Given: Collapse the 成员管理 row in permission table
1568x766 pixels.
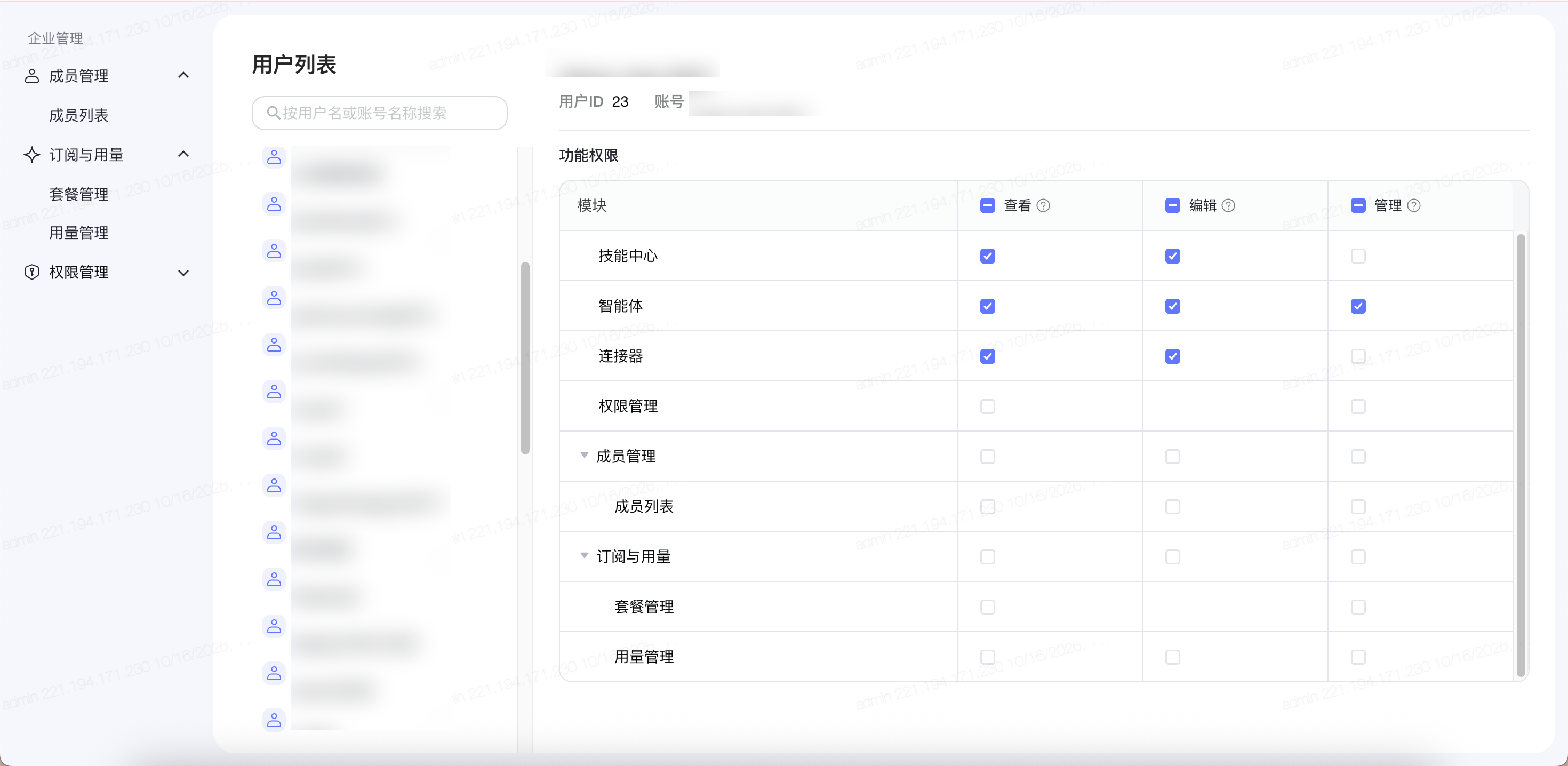Looking at the screenshot, I should pyautogui.click(x=585, y=456).
